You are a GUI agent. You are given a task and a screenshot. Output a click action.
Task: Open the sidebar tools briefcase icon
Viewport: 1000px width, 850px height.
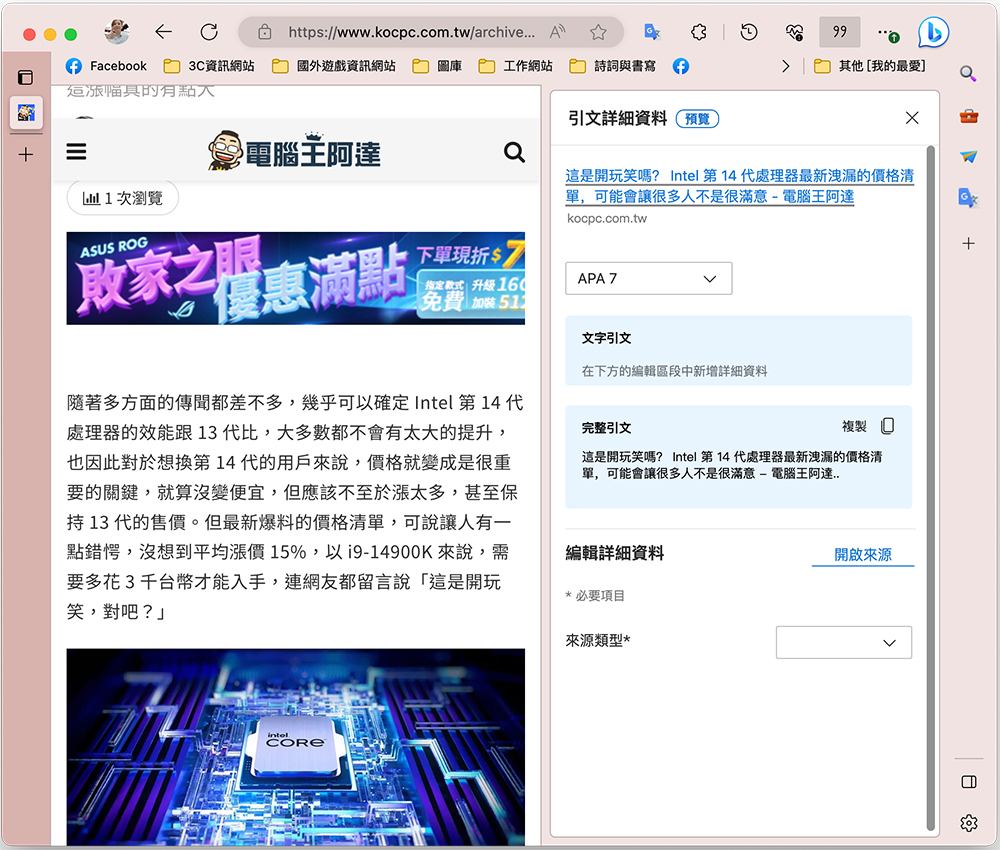(x=969, y=116)
